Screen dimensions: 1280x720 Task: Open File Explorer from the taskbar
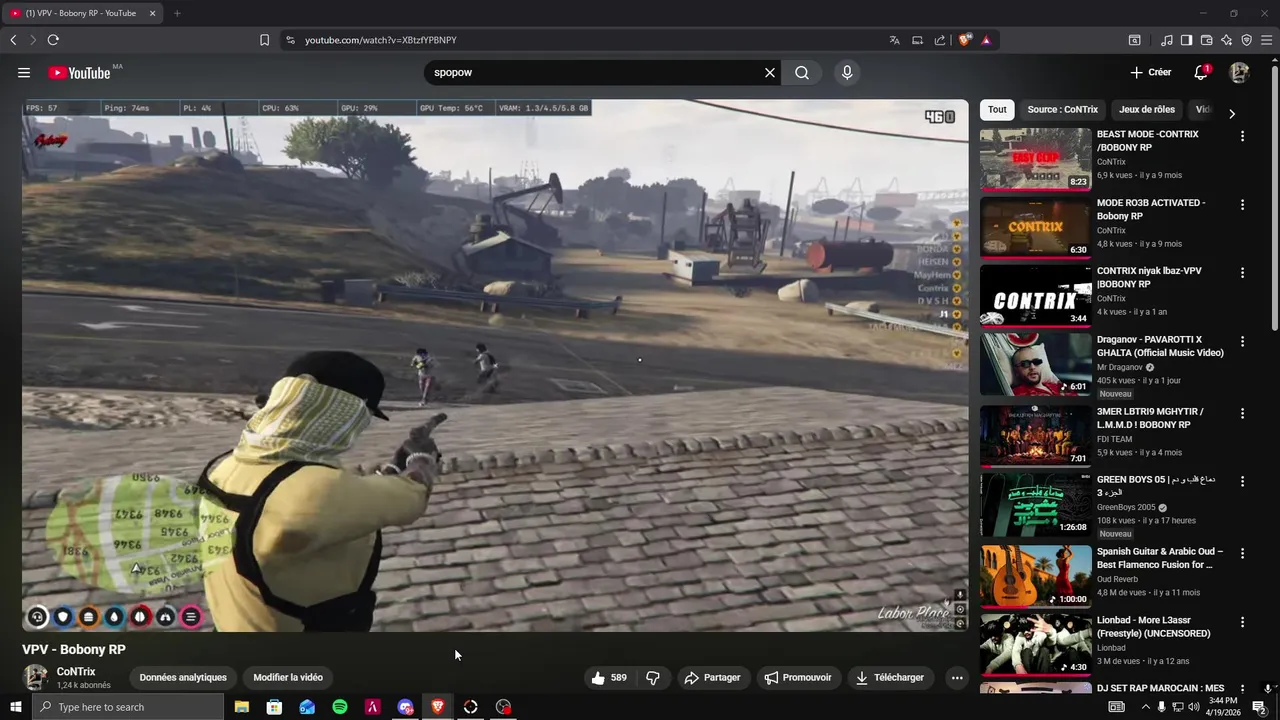242,707
